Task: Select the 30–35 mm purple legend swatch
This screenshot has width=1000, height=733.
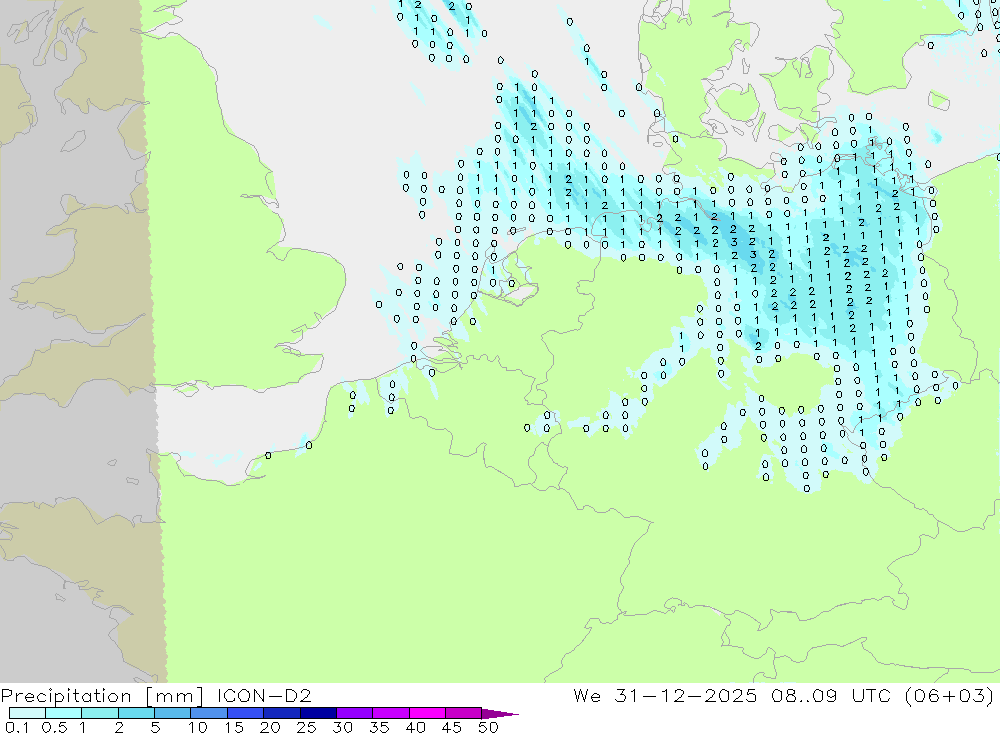Action: tap(355, 713)
